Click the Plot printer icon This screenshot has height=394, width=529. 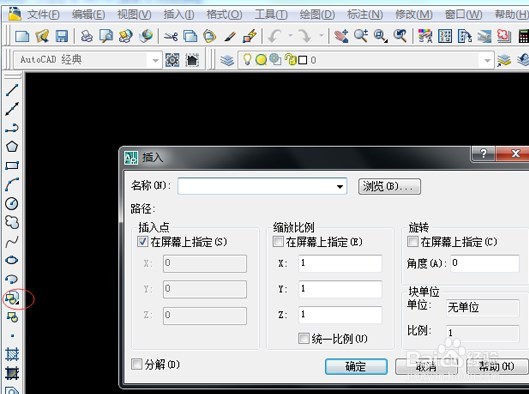point(87,36)
